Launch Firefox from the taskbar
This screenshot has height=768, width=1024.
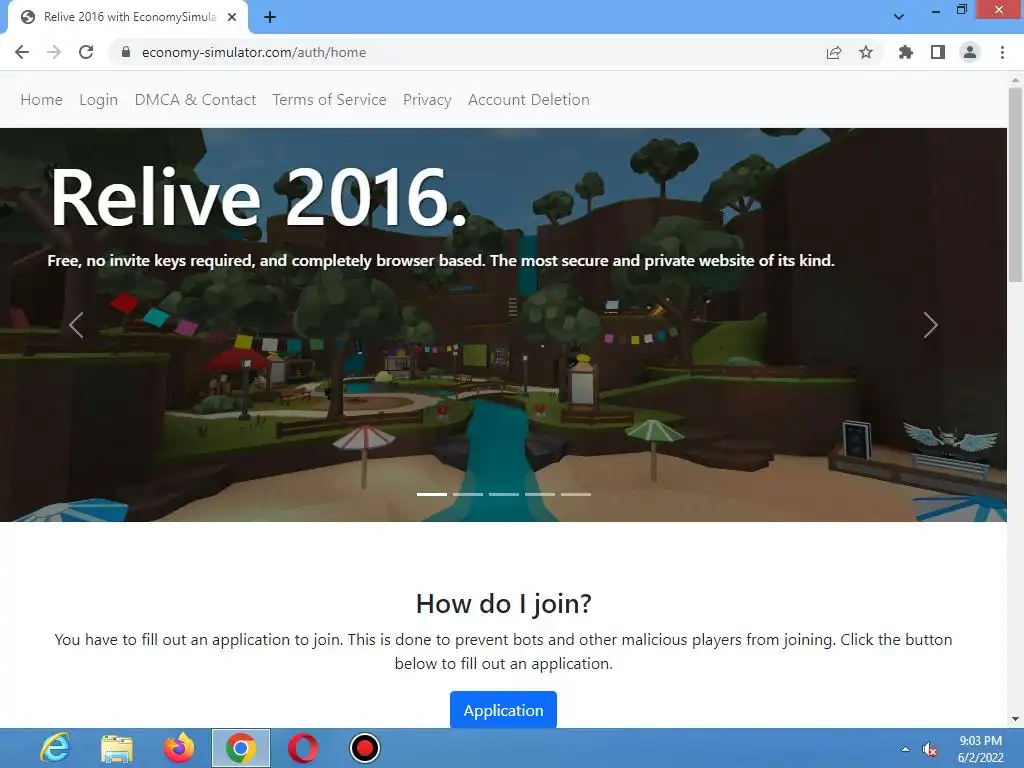click(x=179, y=748)
